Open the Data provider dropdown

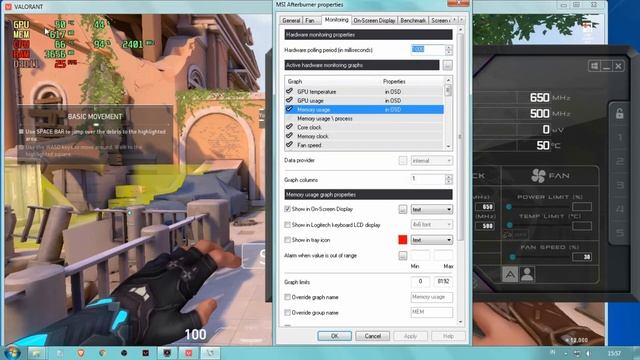[x=431, y=161]
